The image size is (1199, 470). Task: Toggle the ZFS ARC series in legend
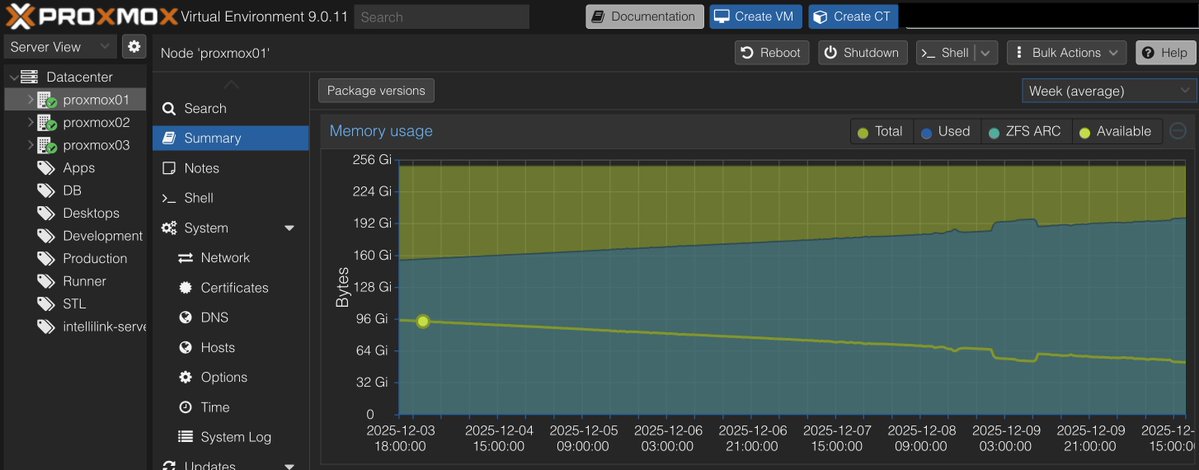click(1025, 131)
